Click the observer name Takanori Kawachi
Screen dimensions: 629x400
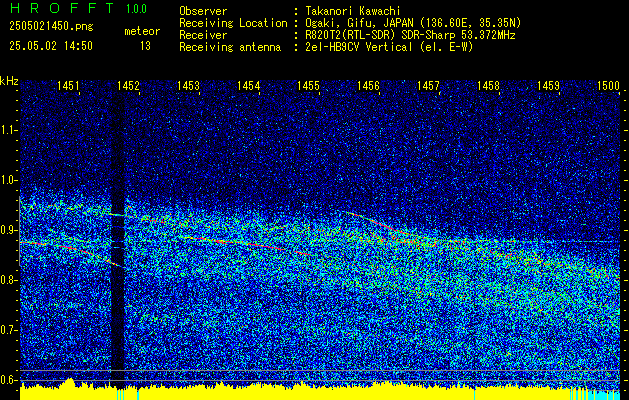click(353, 11)
